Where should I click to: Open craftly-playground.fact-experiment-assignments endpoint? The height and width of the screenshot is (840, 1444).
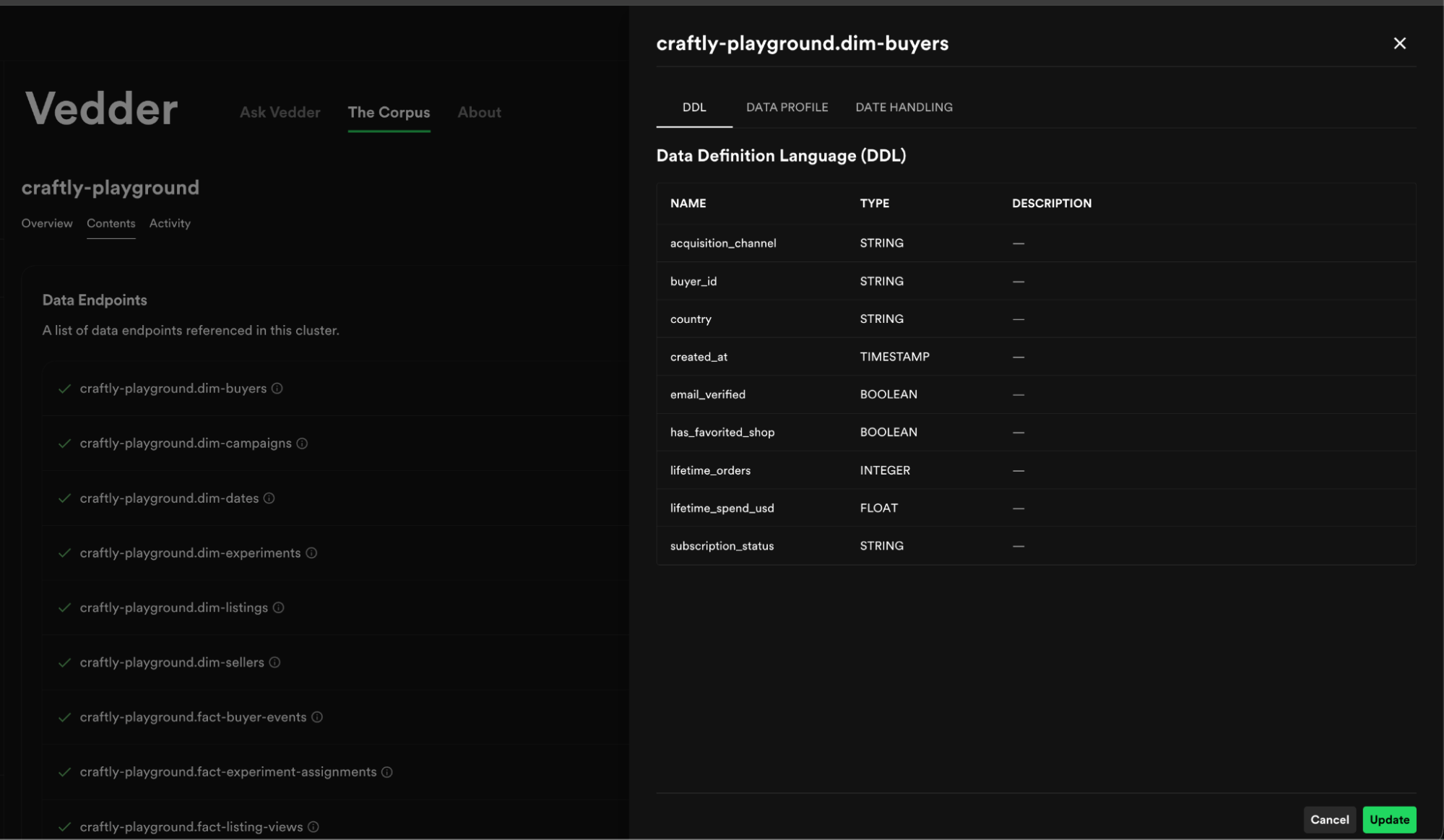click(228, 772)
